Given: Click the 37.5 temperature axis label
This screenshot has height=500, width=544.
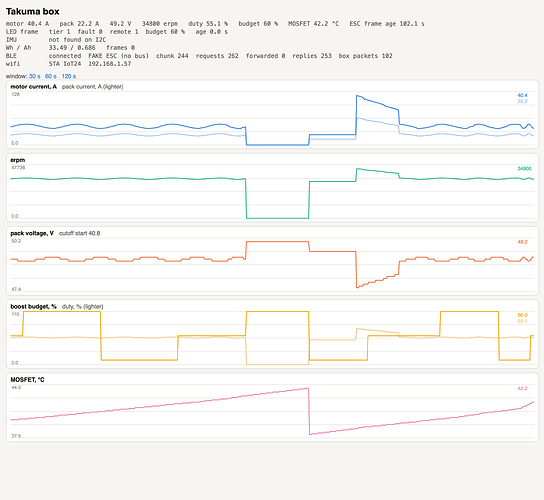Looking at the screenshot, I should point(16,436).
